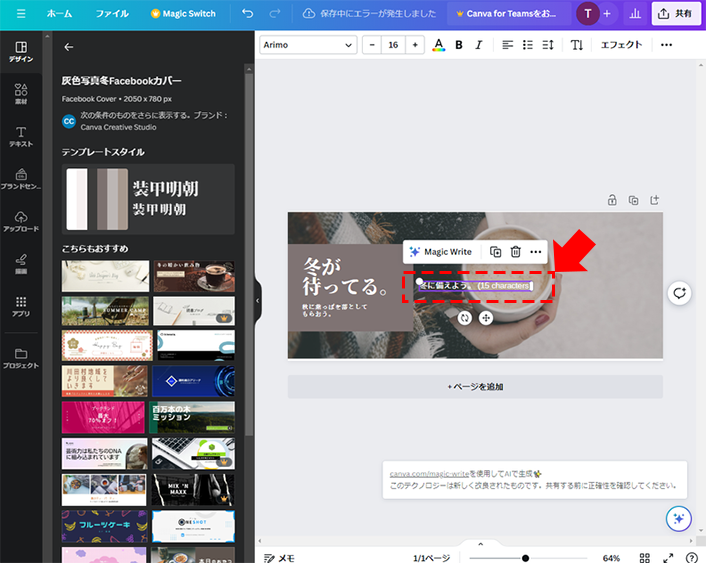The height and width of the screenshot is (563, 706).
Task: Open Magic Switch
Action: click(x=183, y=14)
